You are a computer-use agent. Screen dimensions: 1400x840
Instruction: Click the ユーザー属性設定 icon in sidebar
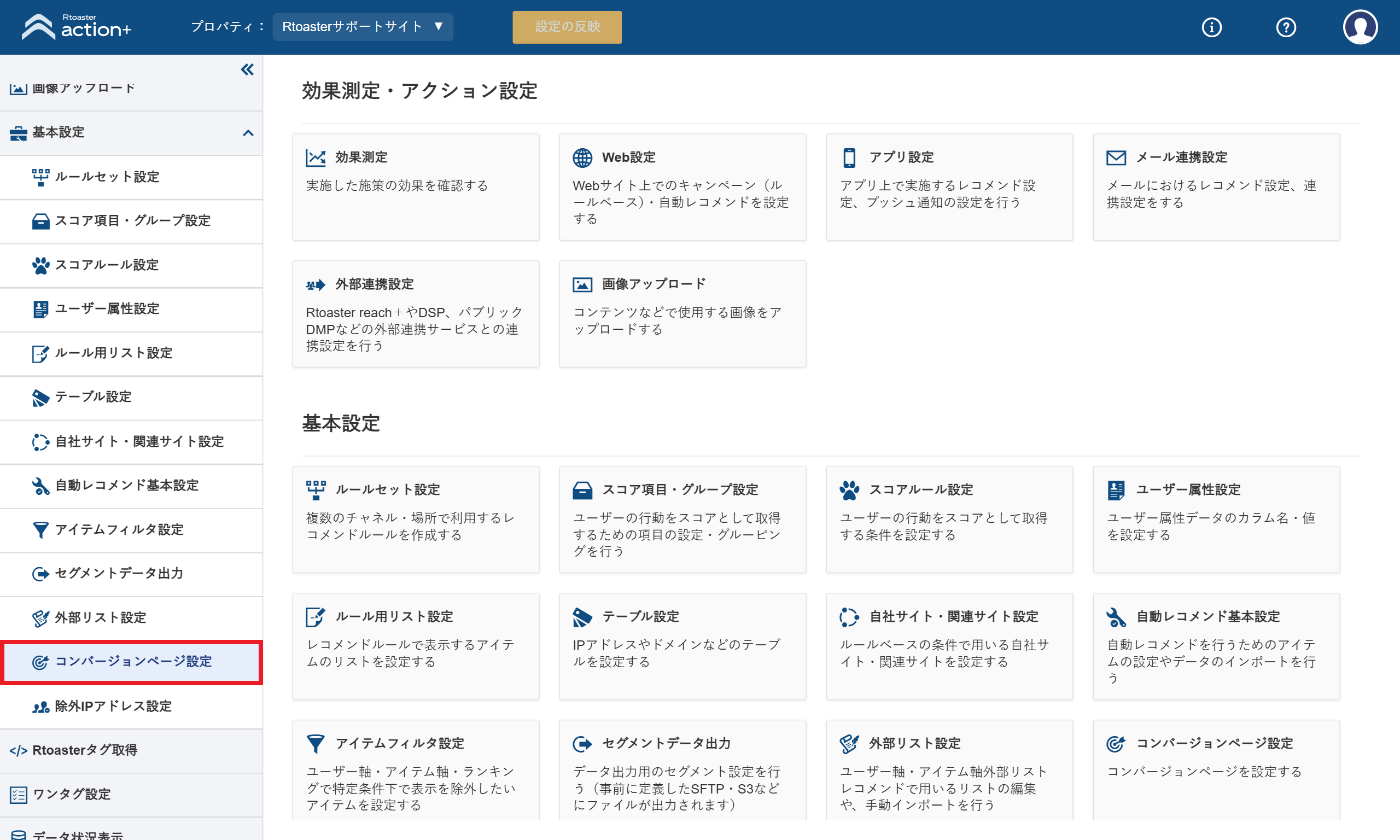click(x=41, y=309)
